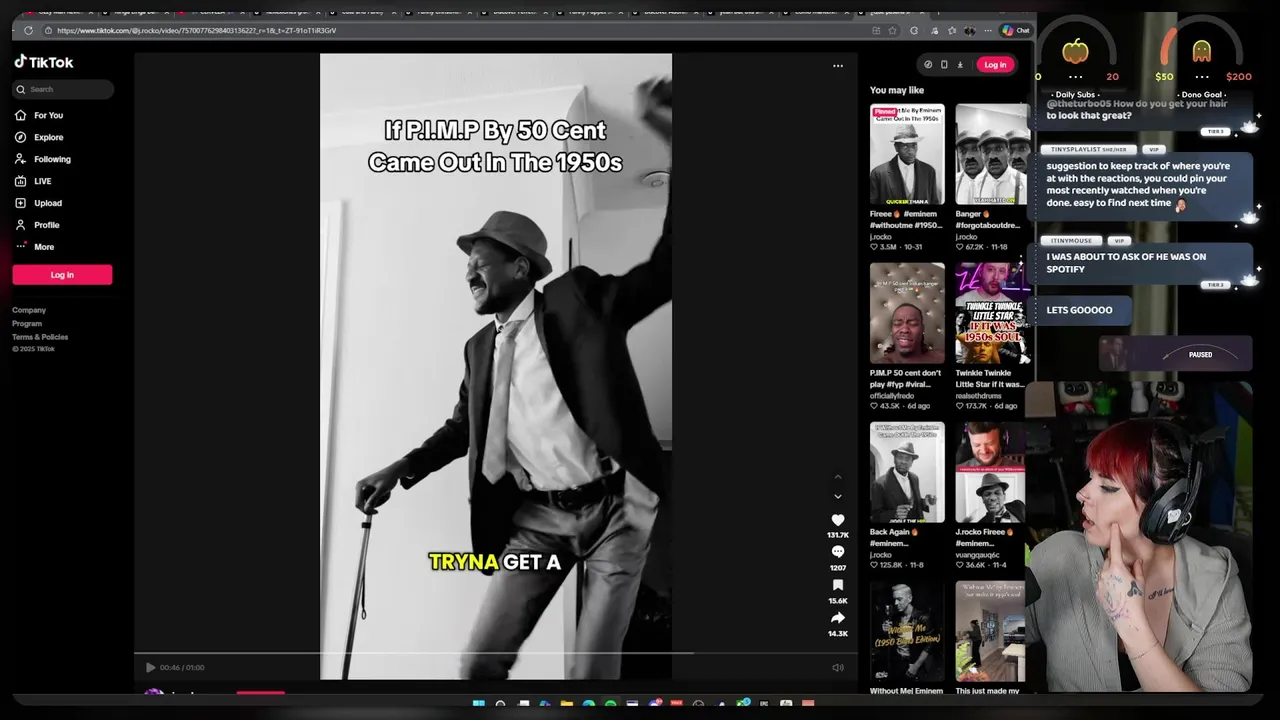Screen dimensions: 1280x720
Task: Open comments with speech bubble icon
Action: click(838, 552)
